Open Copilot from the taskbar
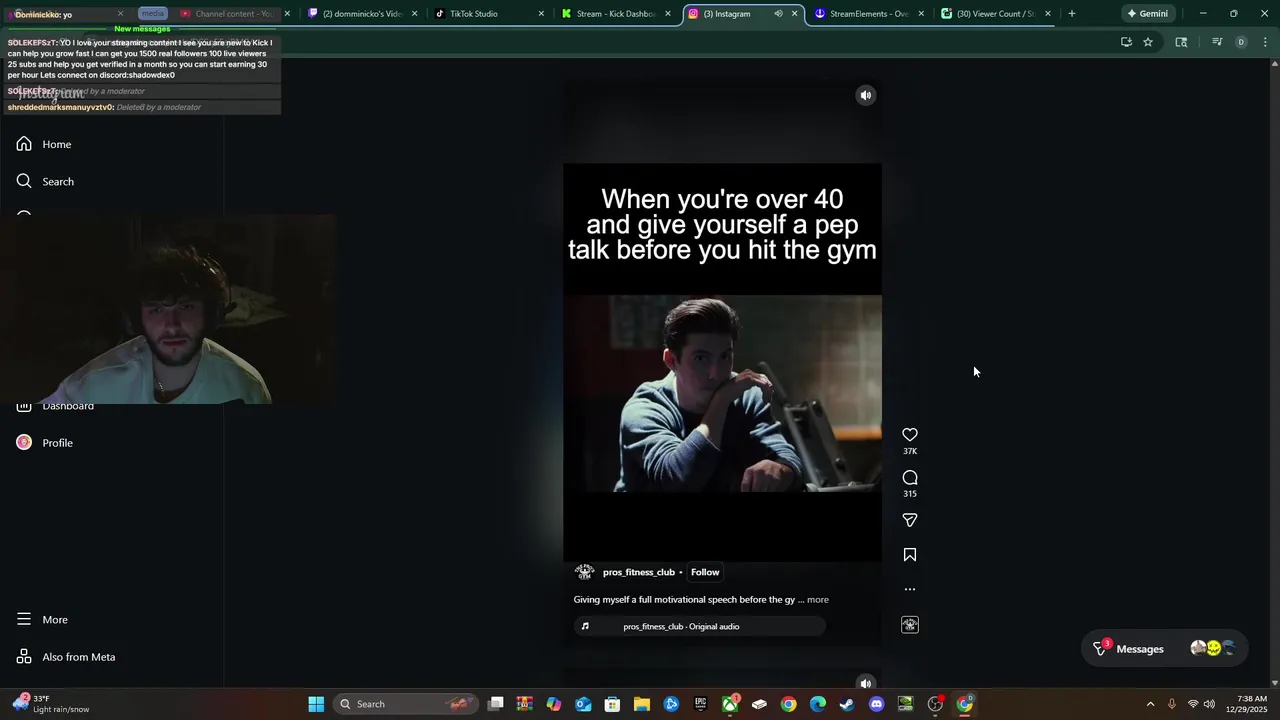1280x720 pixels. (x=554, y=704)
